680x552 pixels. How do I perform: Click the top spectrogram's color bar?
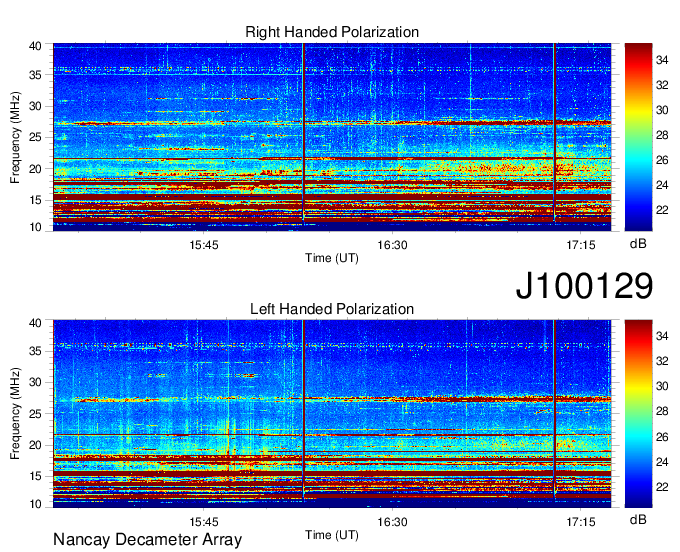click(x=638, y=137)
